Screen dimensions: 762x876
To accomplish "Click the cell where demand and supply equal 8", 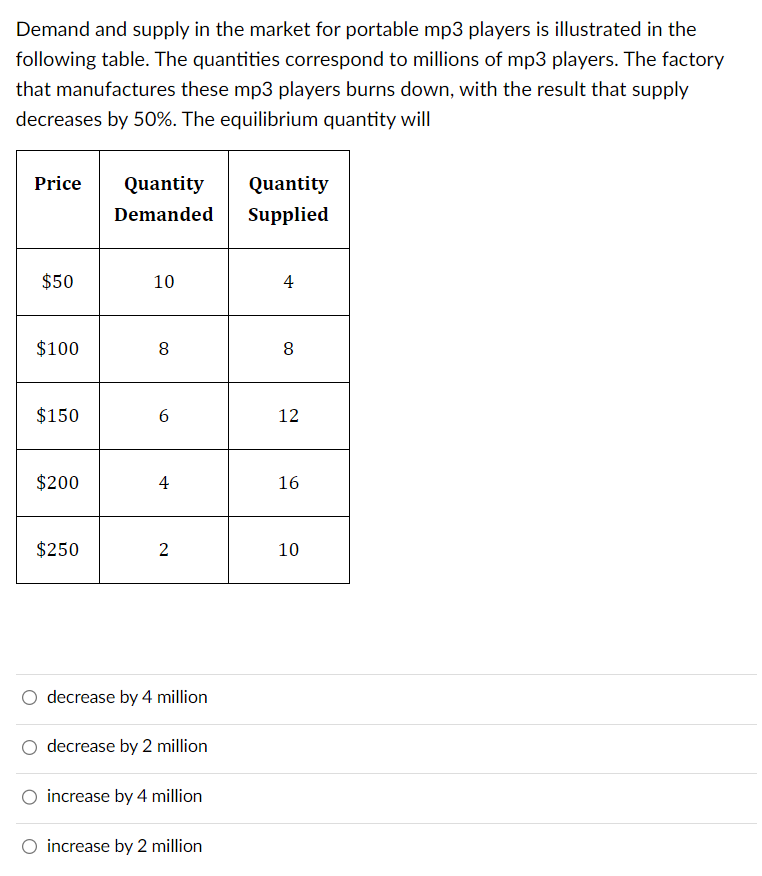I will click(163, 349).
